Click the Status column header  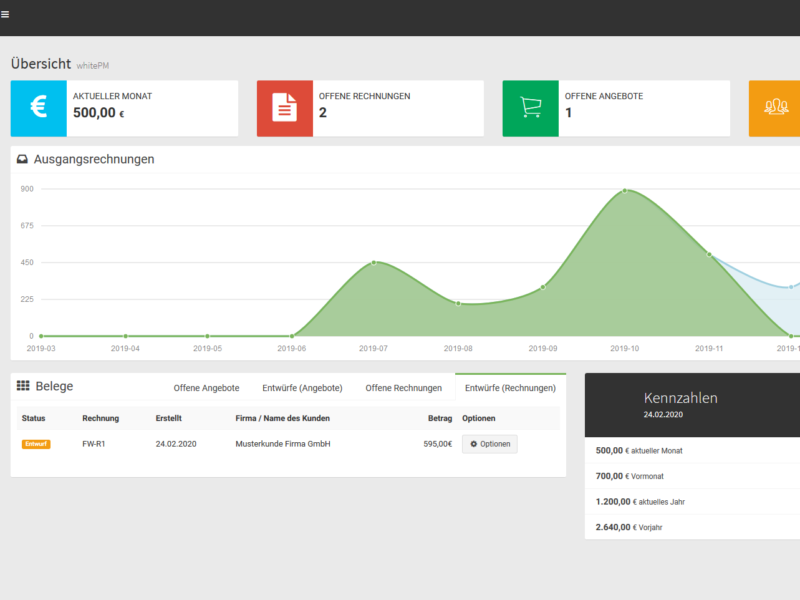[x=34, y=418]
